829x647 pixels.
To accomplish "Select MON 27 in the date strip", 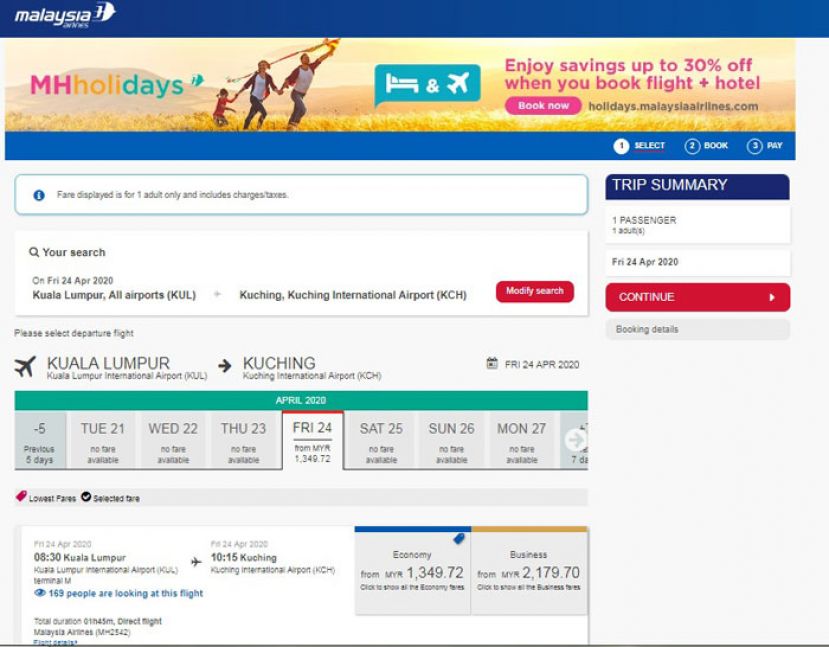I will click(521, 440).
